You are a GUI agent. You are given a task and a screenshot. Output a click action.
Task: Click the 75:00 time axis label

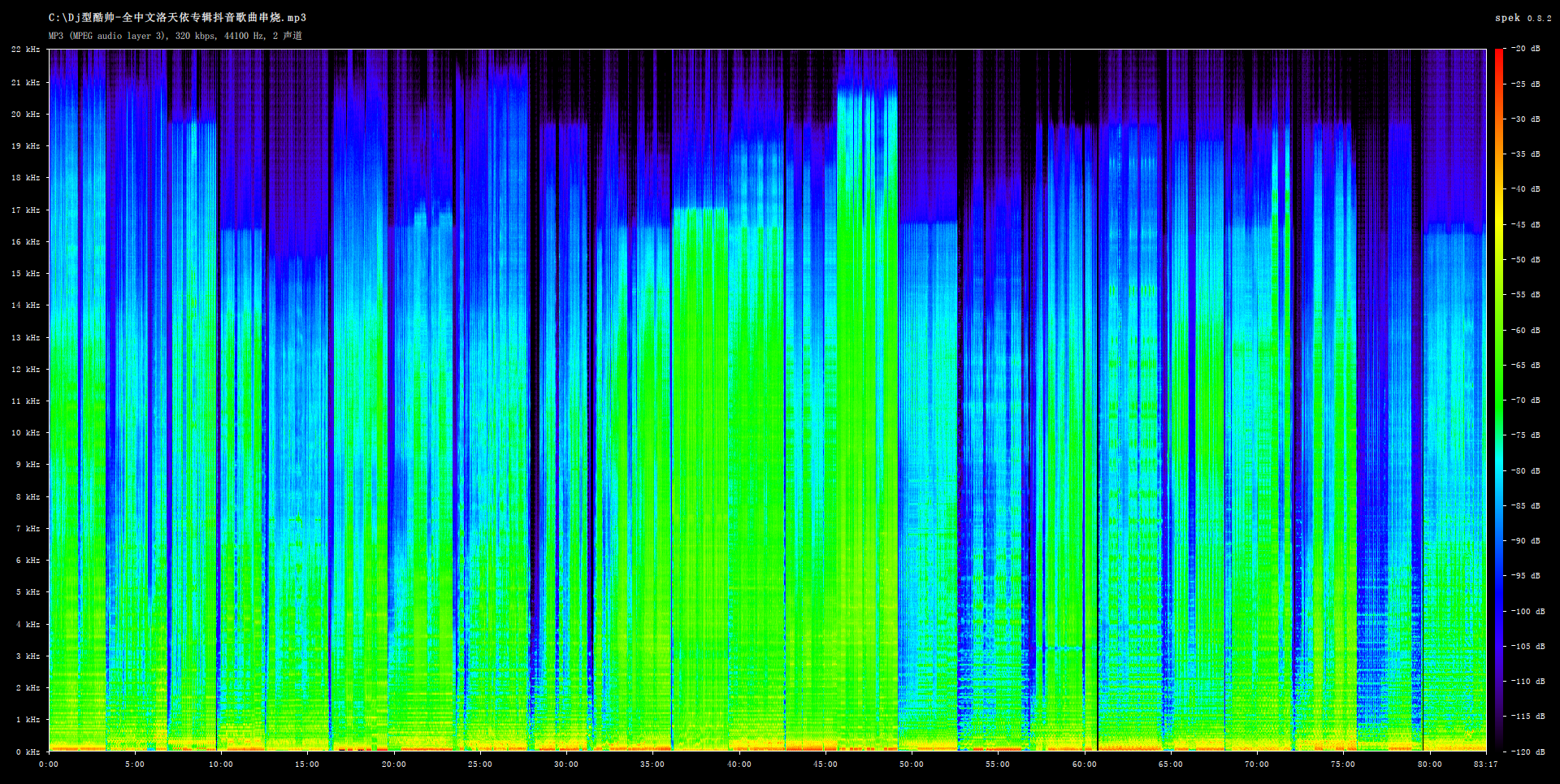coord(1342,765)
